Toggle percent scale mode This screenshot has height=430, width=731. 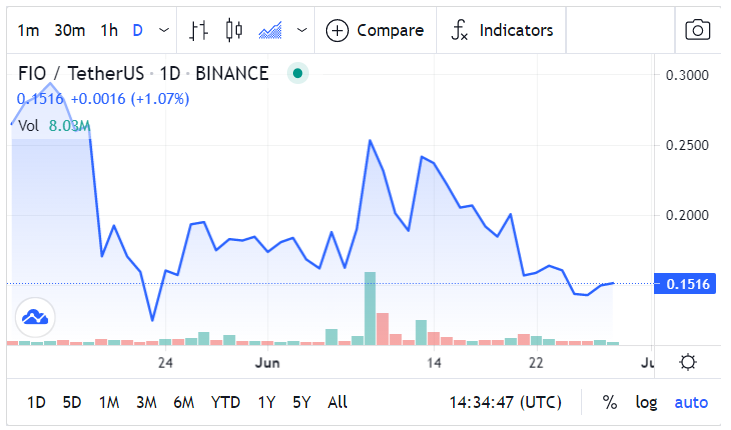610,402
